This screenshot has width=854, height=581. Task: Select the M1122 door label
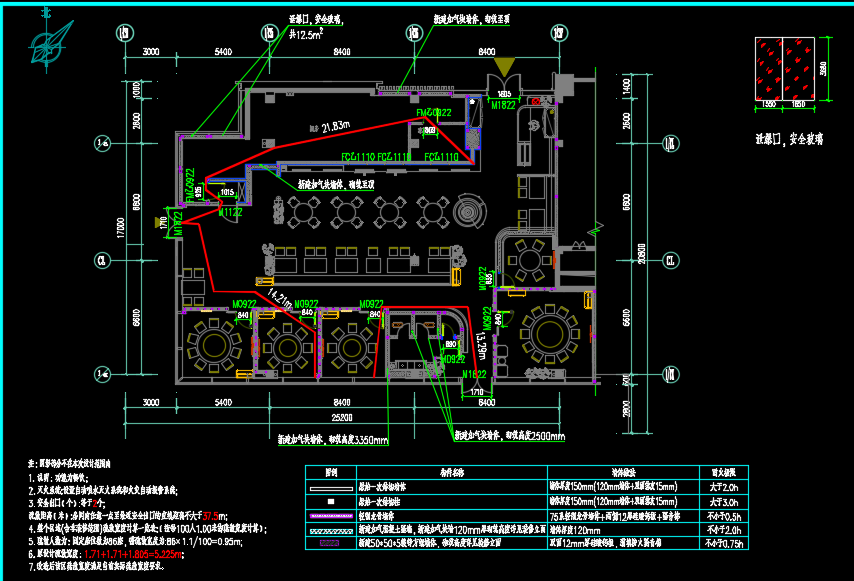pyautogui.click(x=231, y=212)
